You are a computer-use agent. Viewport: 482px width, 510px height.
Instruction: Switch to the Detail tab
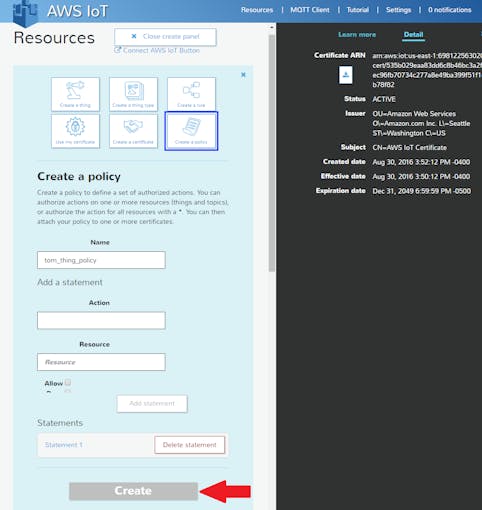413,35
